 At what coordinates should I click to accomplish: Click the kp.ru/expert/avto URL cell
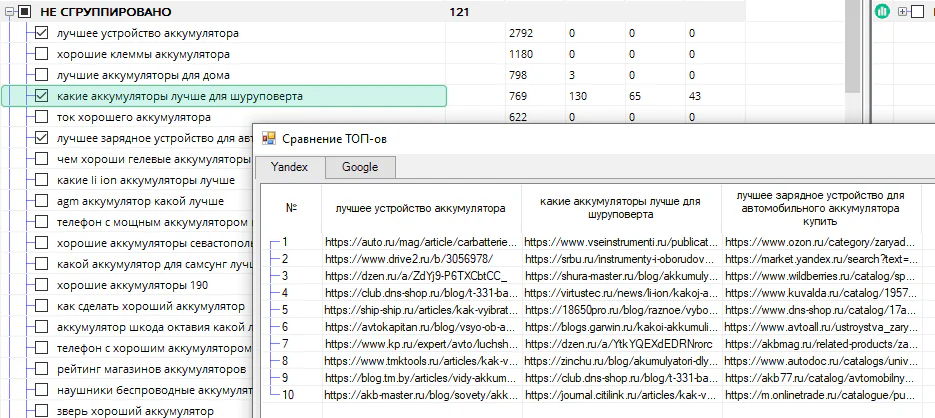point(421,343)
